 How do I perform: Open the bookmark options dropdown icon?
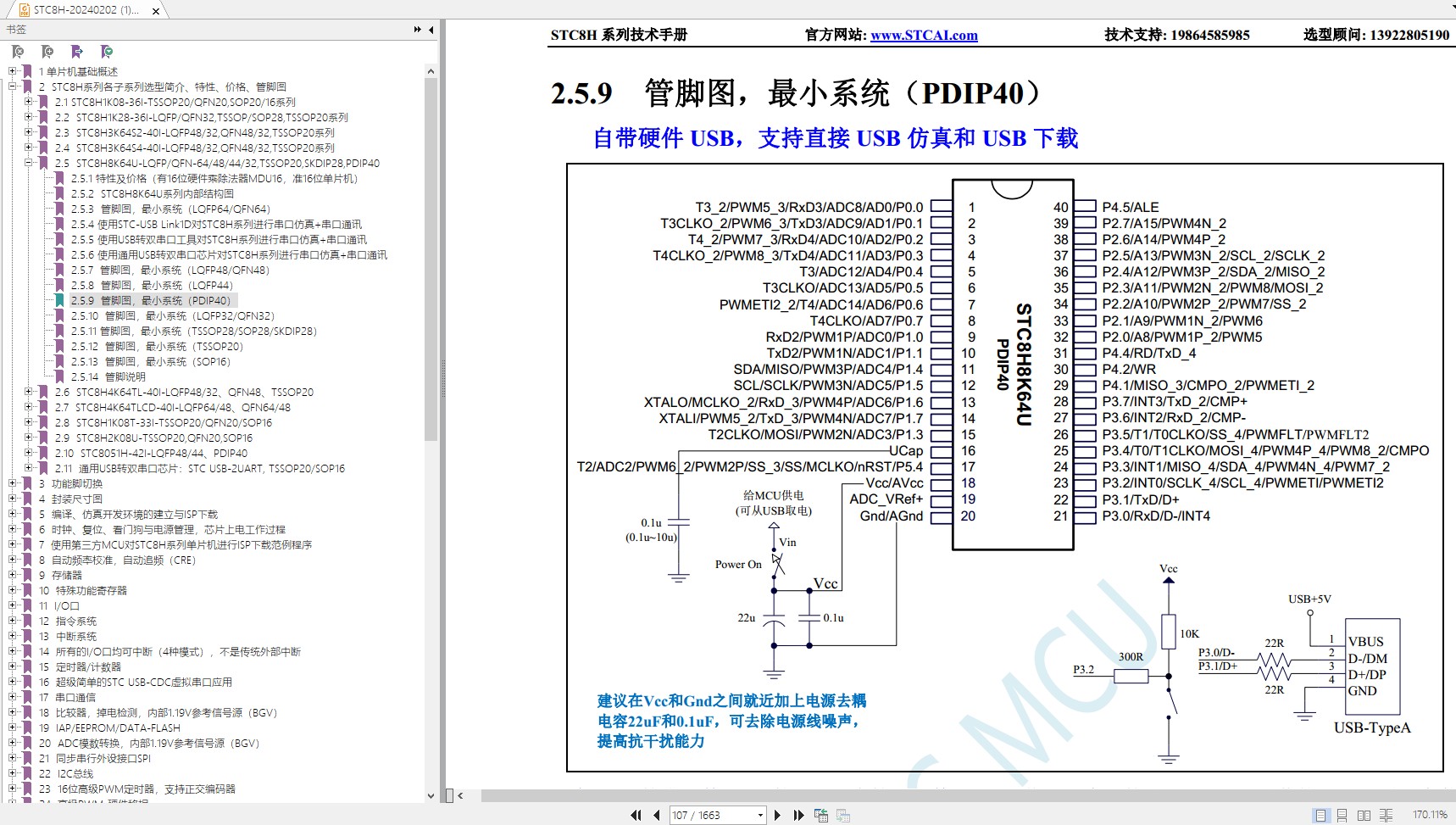tap(107, 52)
